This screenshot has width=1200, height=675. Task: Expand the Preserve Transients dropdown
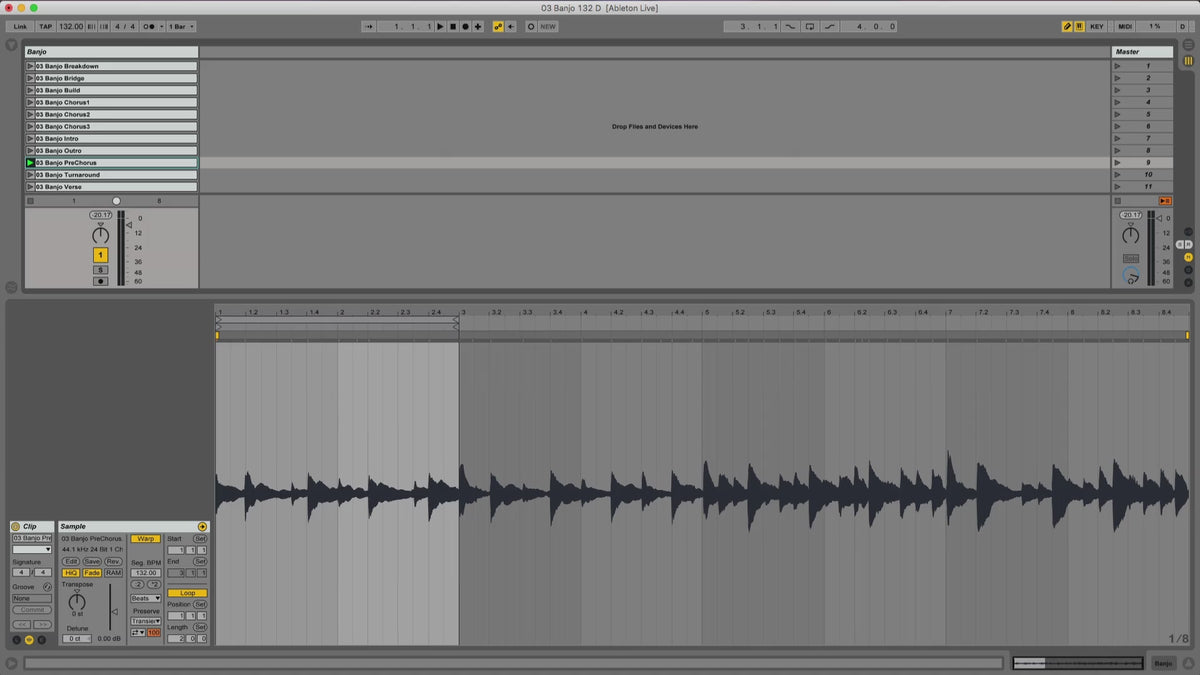(x=145, y=621)
